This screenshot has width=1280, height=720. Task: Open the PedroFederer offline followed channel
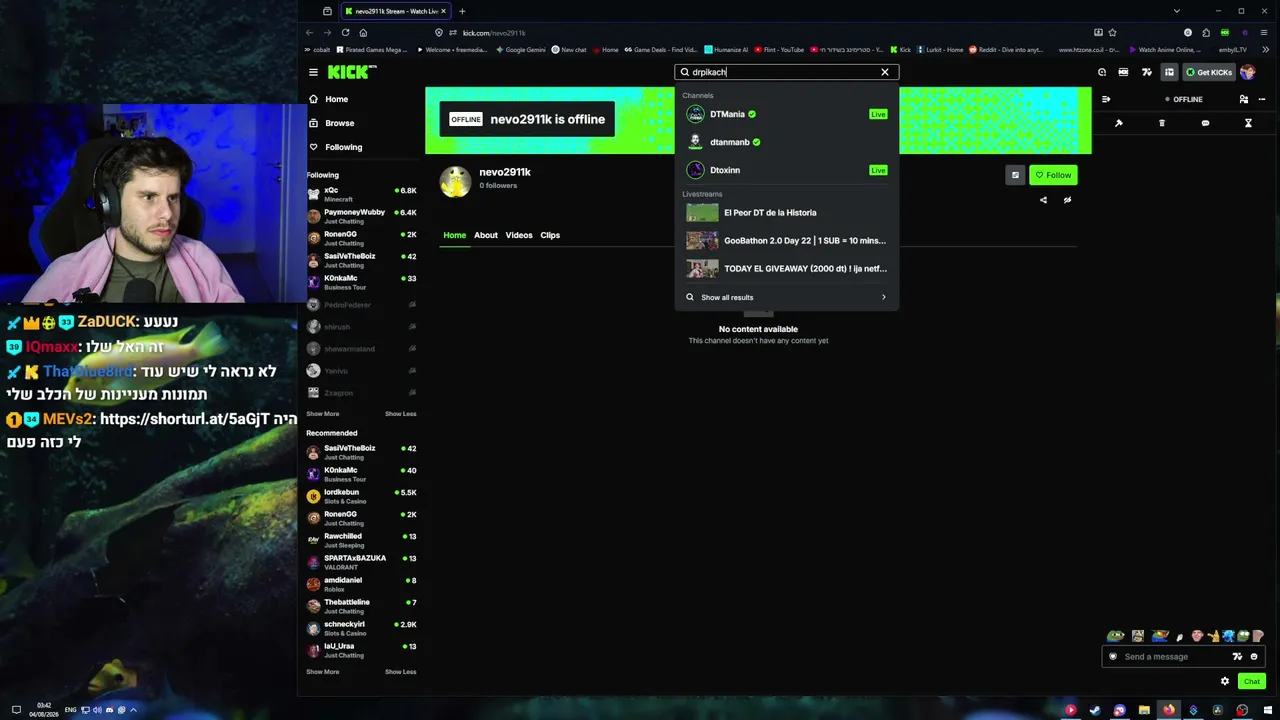362,304
